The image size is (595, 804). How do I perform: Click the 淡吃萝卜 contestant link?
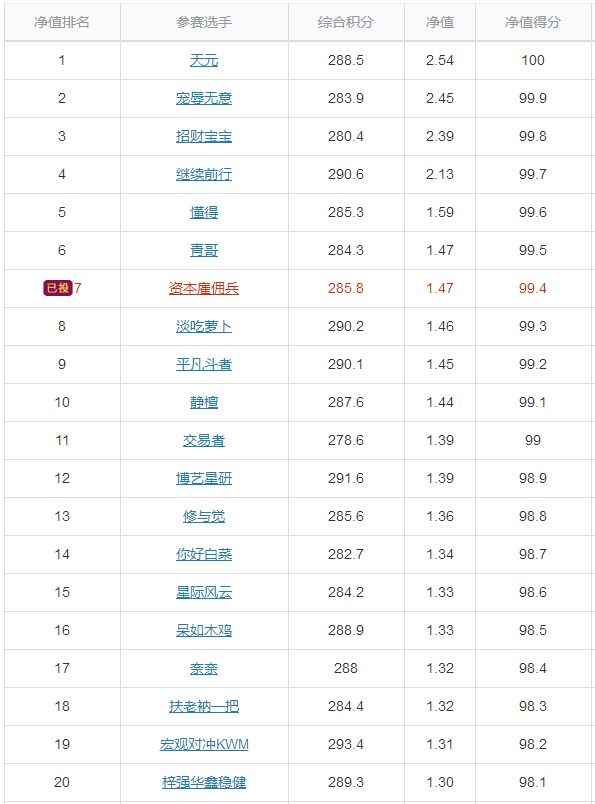coord(204,326)
